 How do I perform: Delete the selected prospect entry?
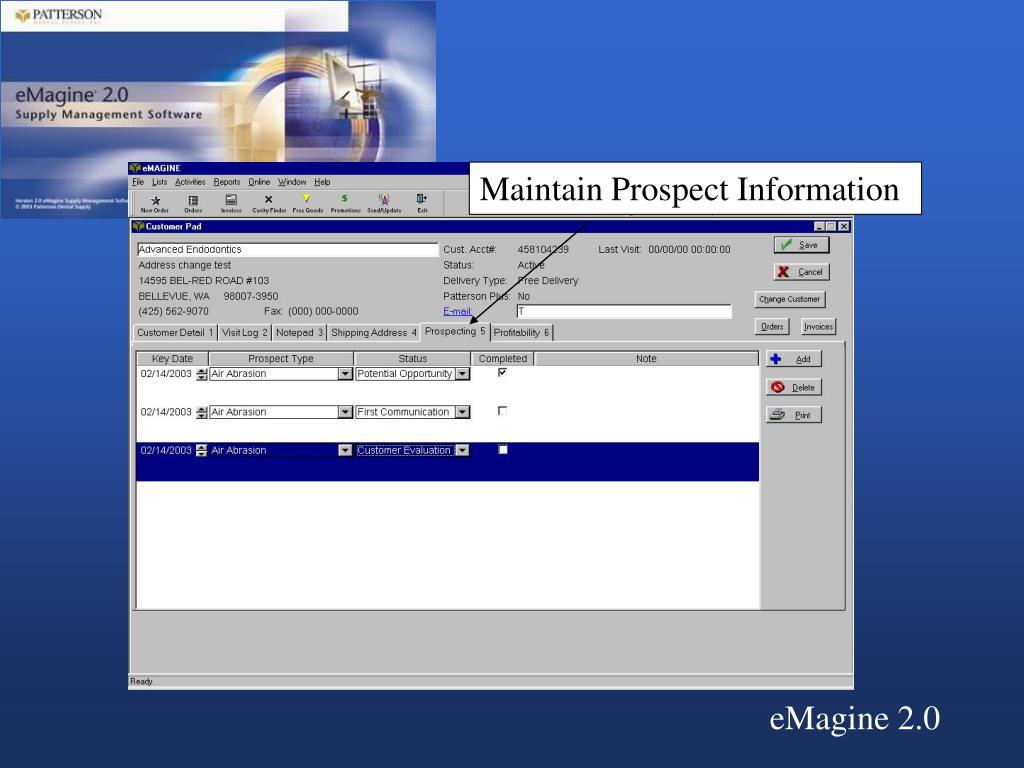point(793,387)
